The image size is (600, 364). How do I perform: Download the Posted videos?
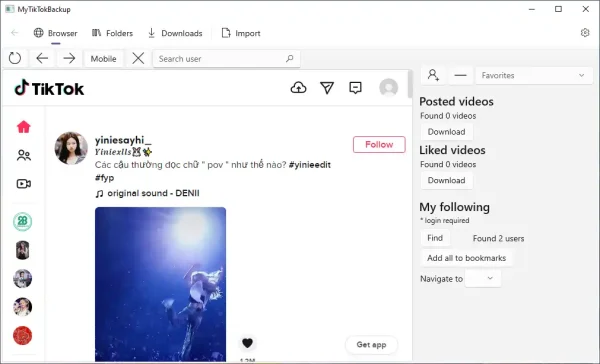[447, 132]
